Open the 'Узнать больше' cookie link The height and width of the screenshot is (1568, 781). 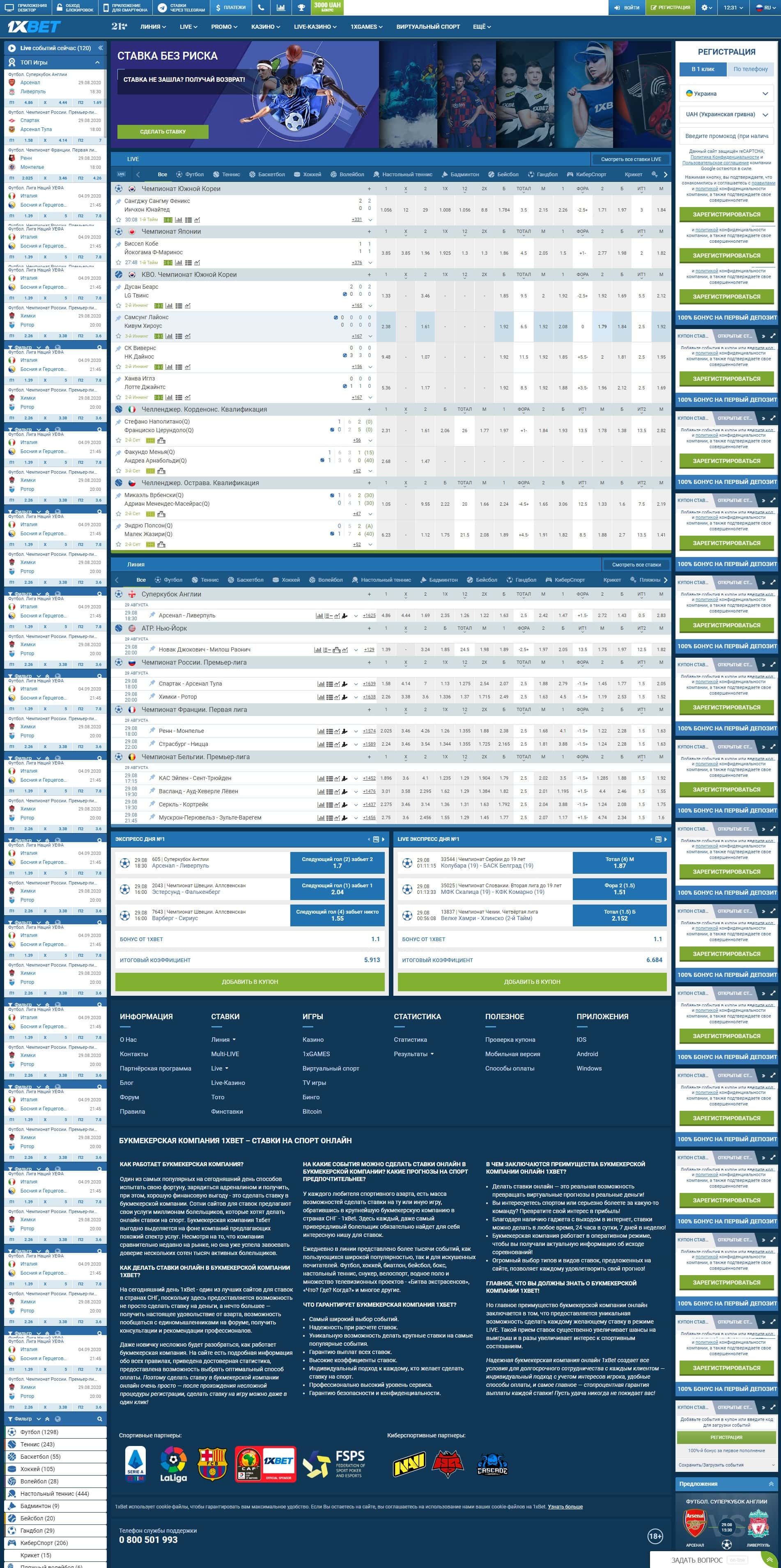[x=565, y=1506]
